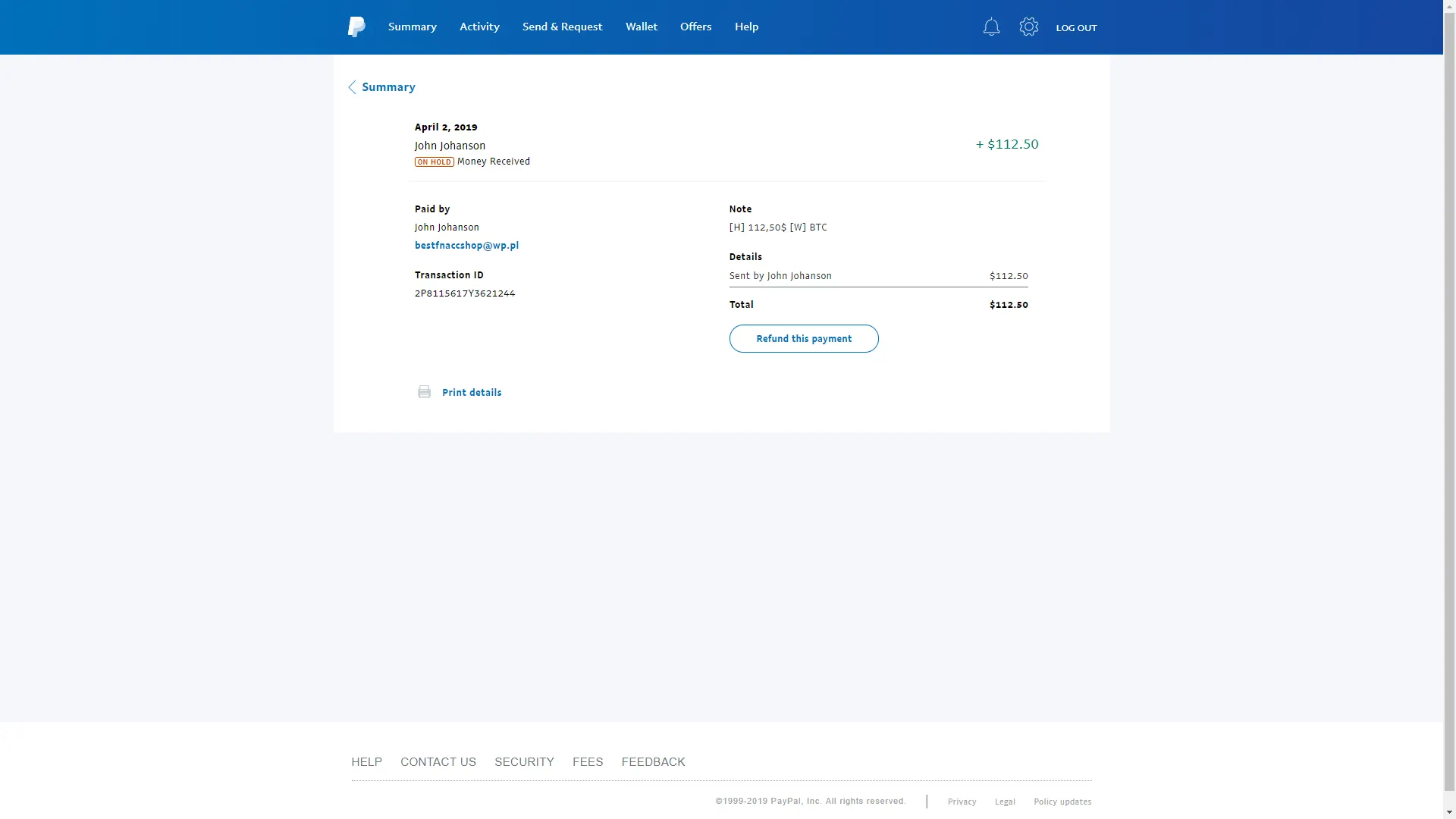Click LOG OUT in the header
This screenshot has height=819, width=1456.
[1076, 28]
